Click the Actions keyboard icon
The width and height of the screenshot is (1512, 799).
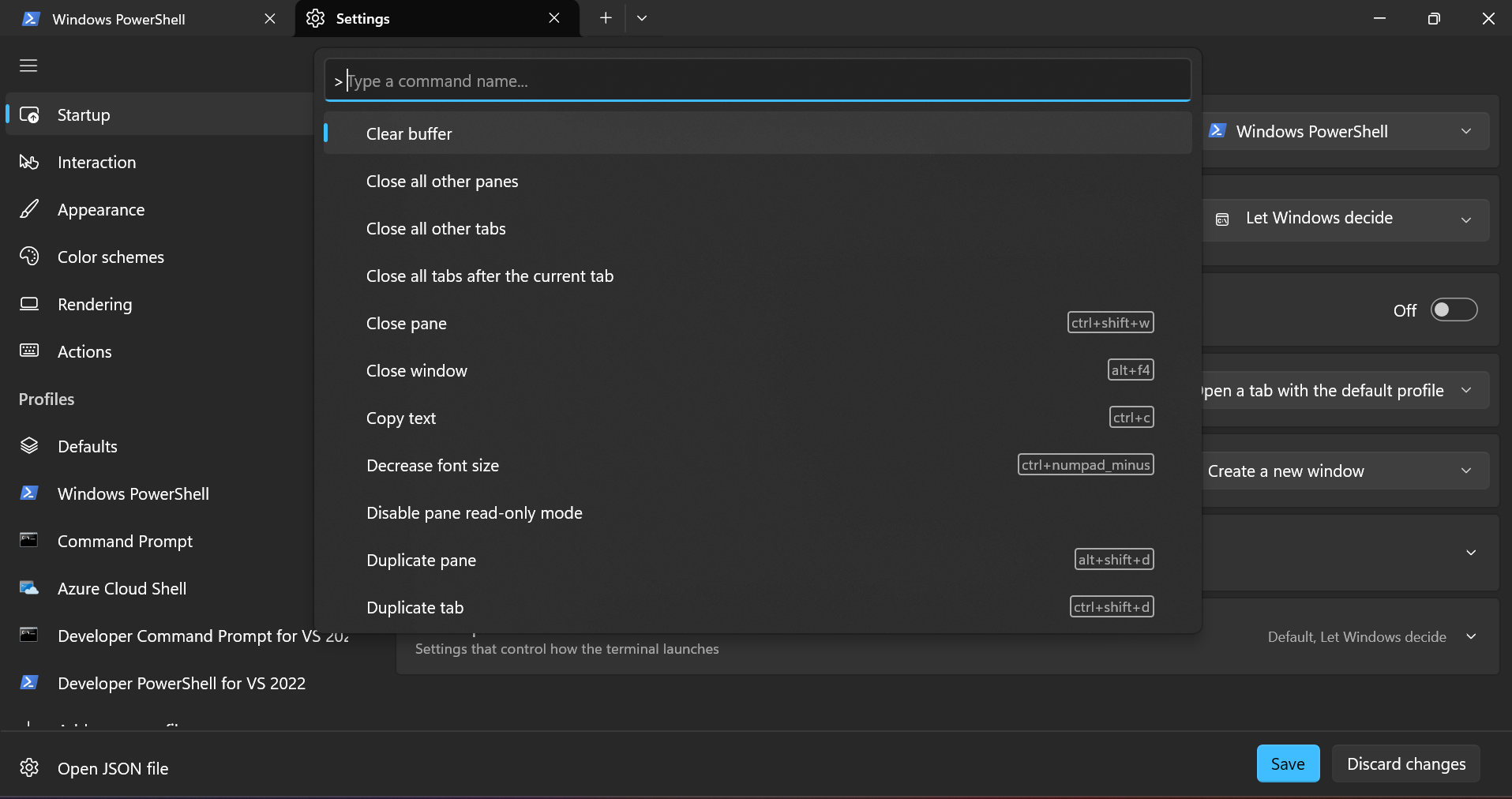[x=29, y=351]
